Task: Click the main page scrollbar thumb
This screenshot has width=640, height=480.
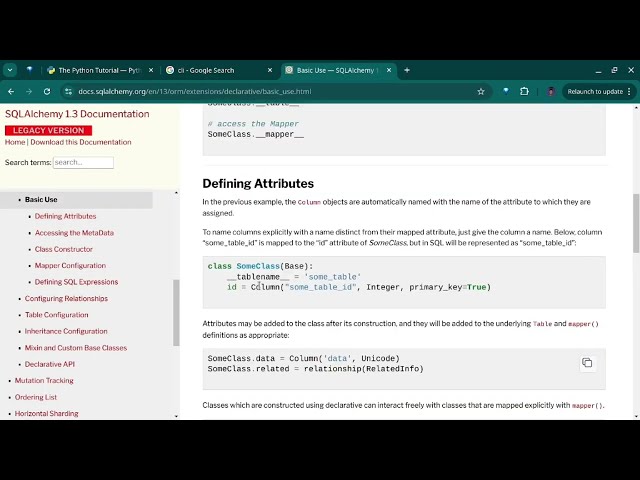Action: coord(636,223)
